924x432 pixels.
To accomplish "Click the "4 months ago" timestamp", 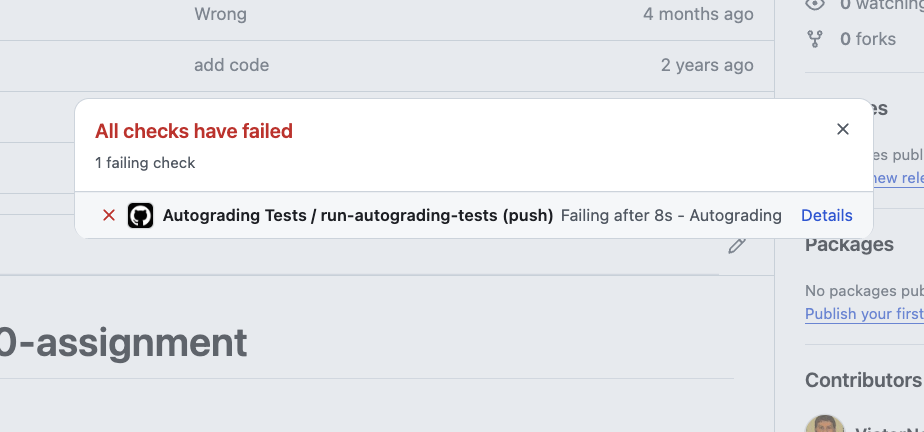I will point(698,14).
